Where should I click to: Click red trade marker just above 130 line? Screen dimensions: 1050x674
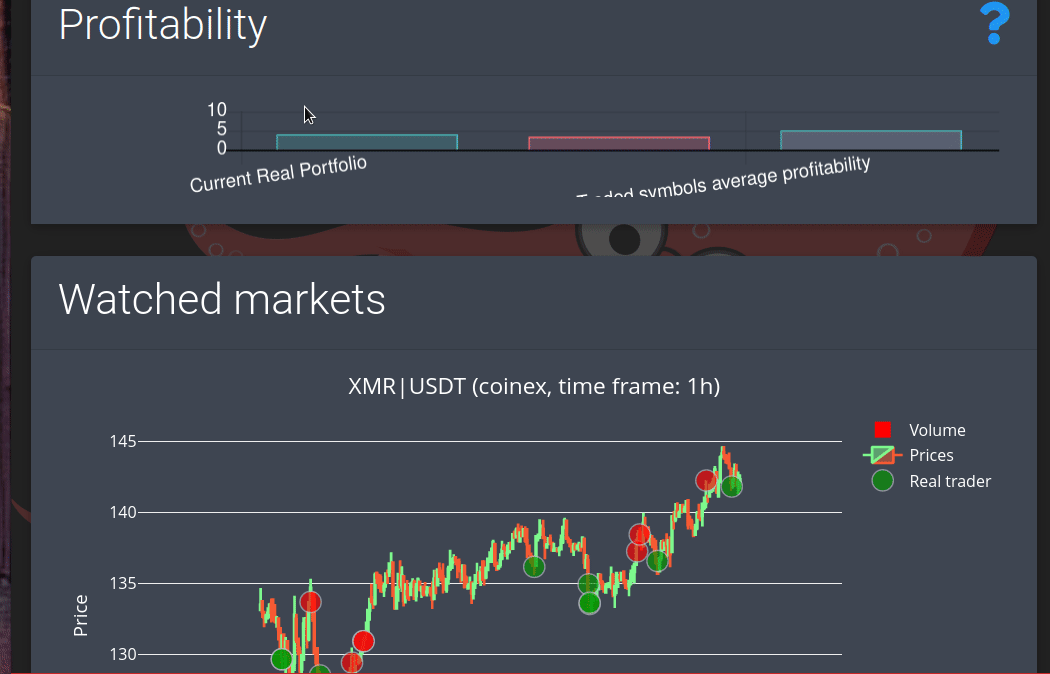[x=363, y=641]
